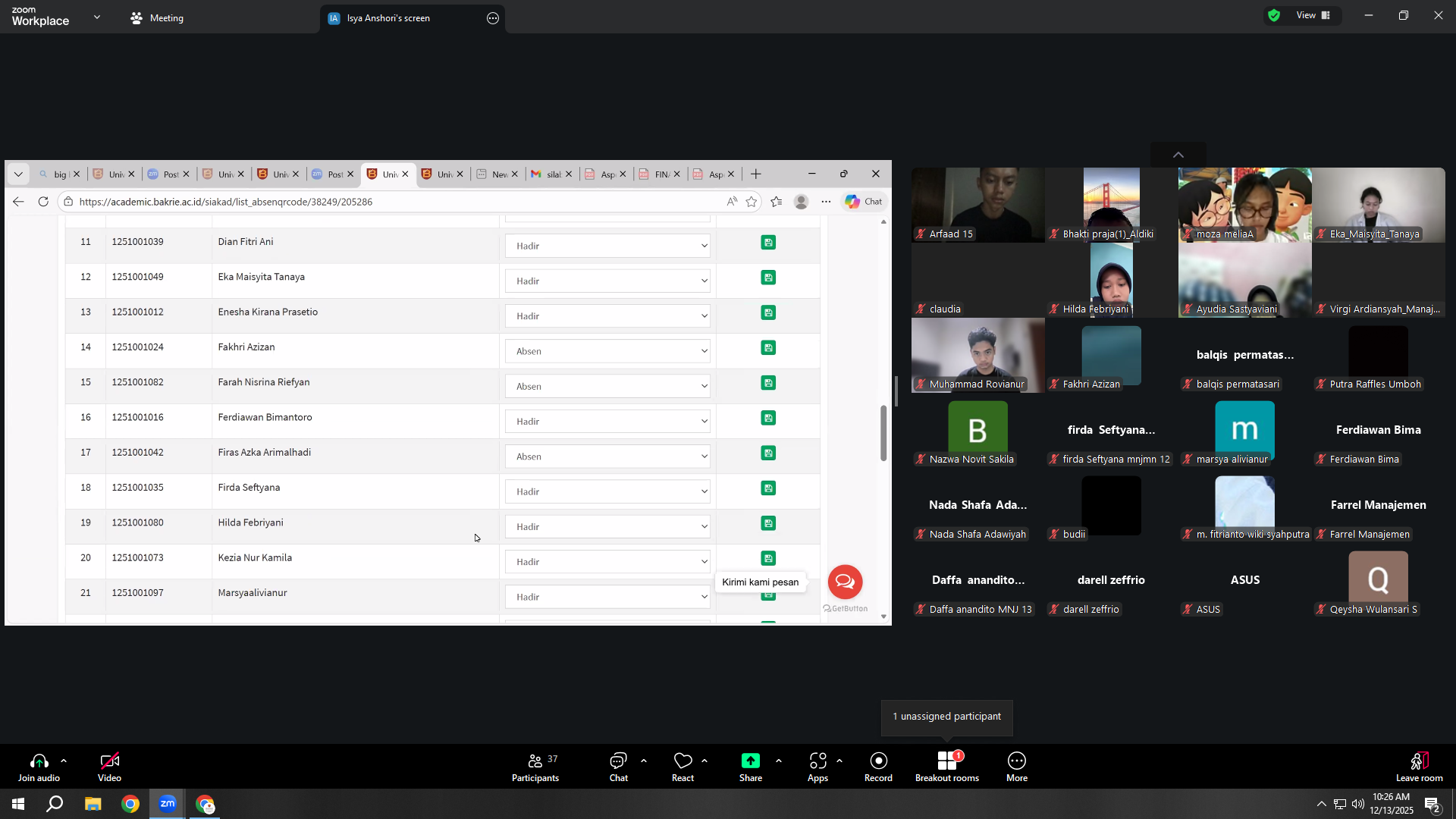This screenshot has height=819, width=1456.
Task: Open Copilot Chat in shared browser
Action: tap(864, 202)
